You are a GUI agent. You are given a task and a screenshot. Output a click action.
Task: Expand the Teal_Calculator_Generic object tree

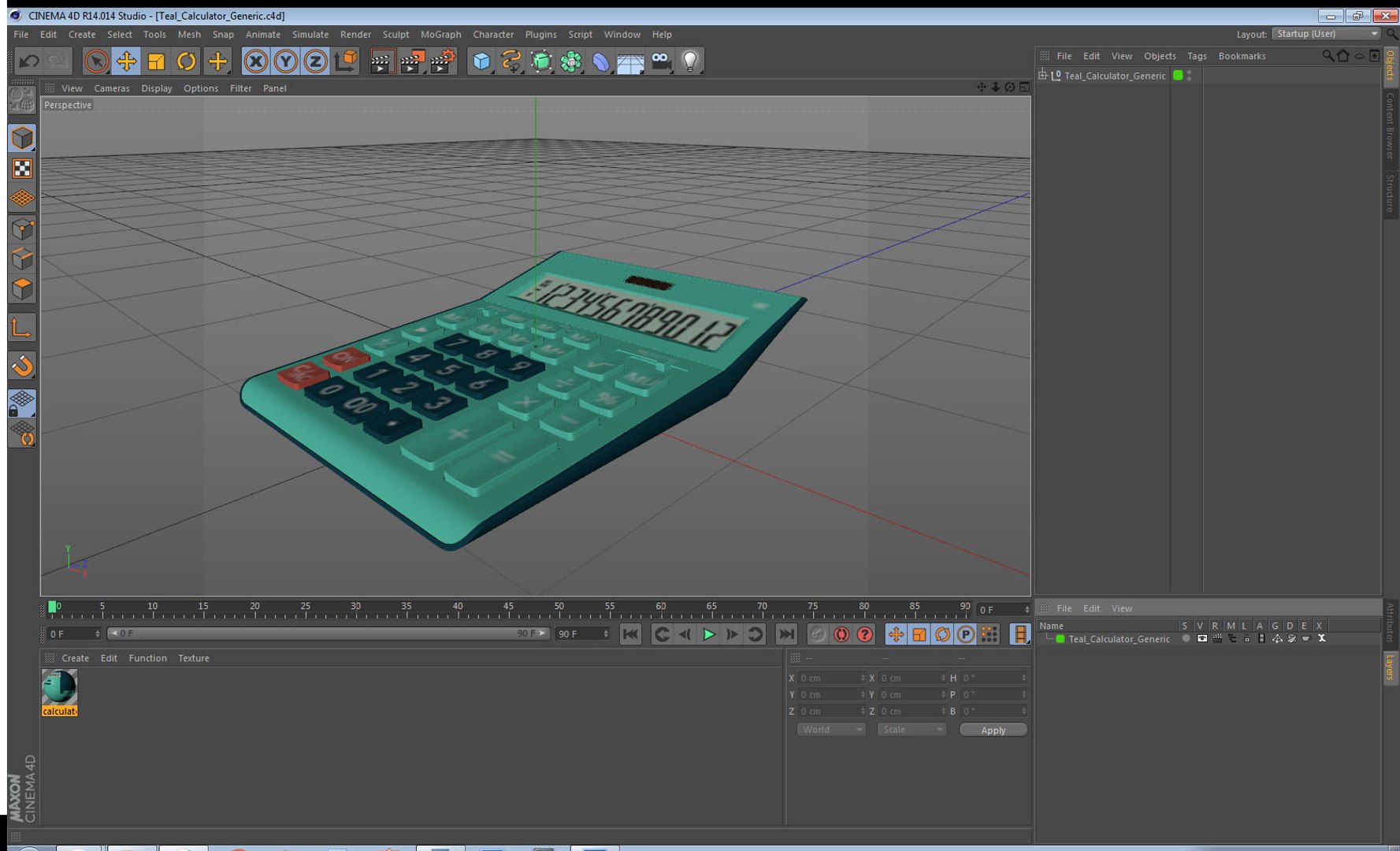[x=1043, y=76]
